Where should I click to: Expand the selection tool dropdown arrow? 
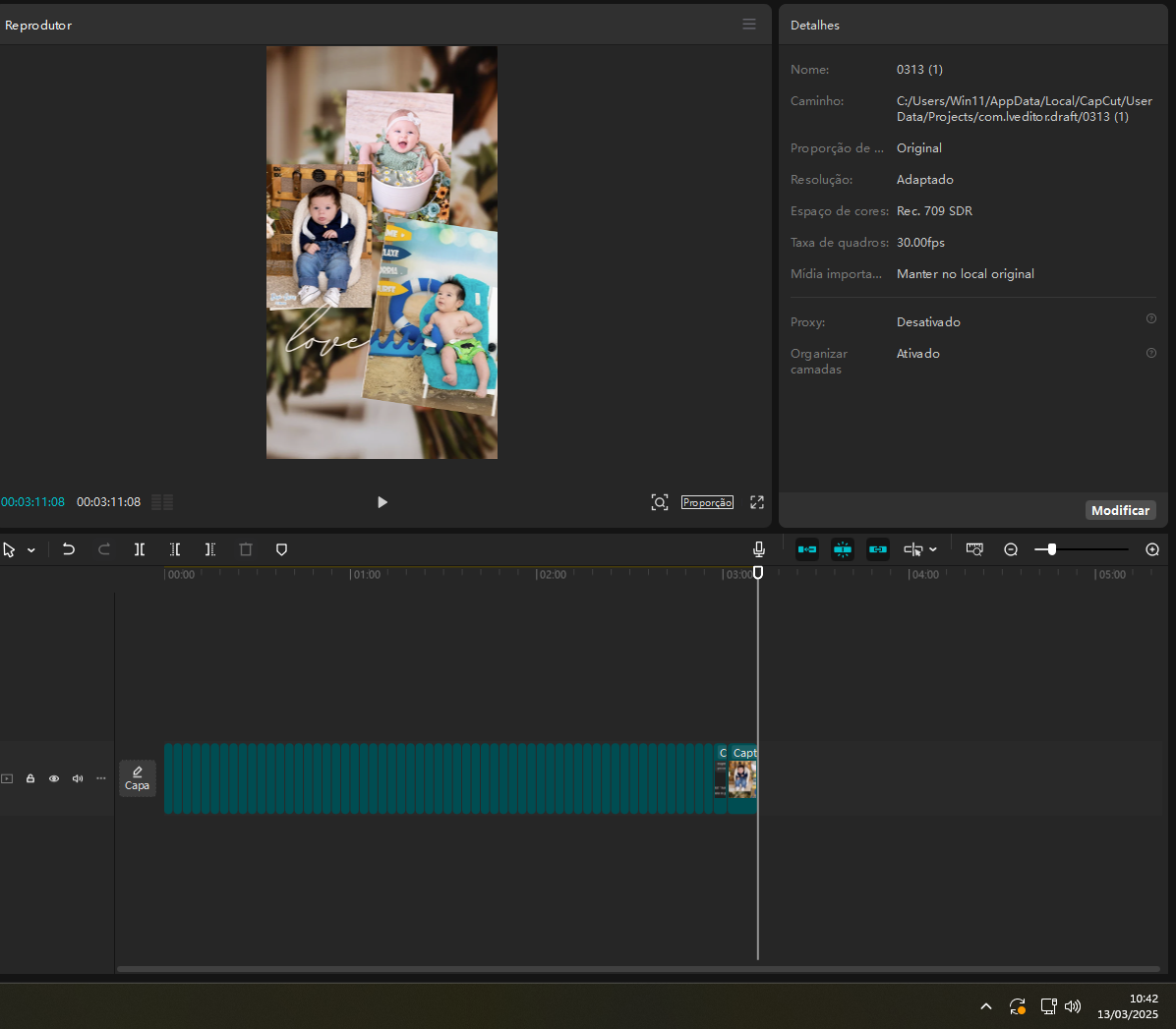[31, 550]
